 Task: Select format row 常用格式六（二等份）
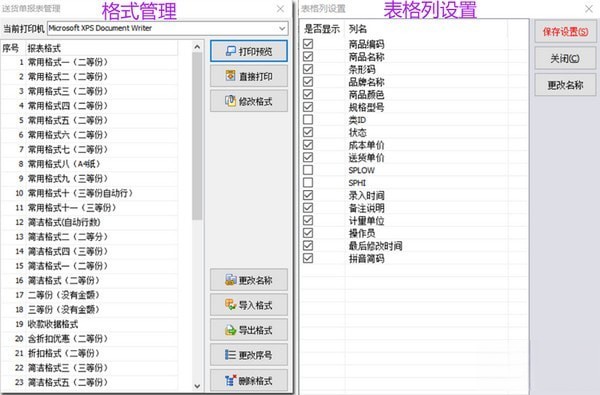pos(90,135)
